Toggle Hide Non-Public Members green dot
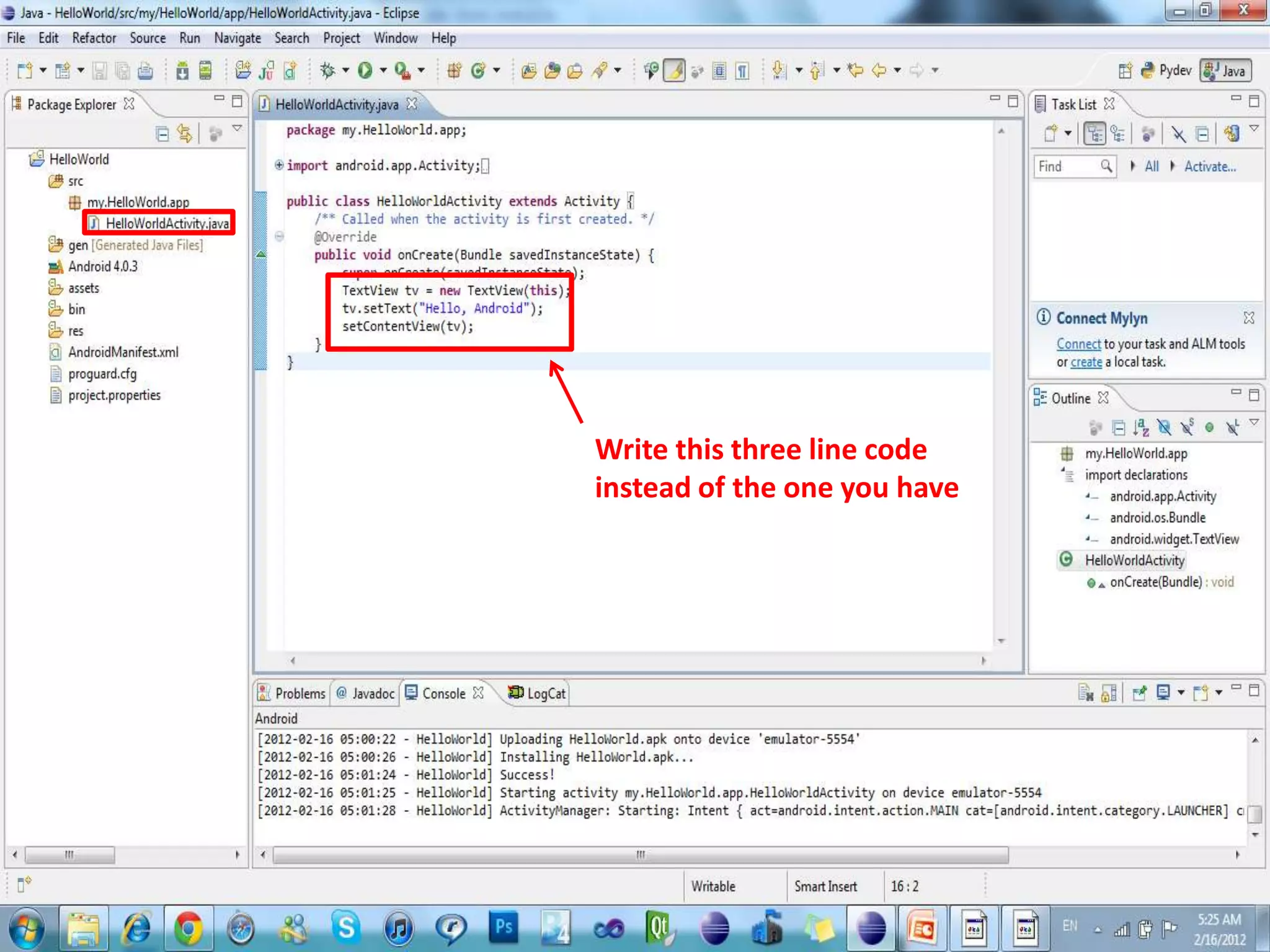 [1209, 427]
